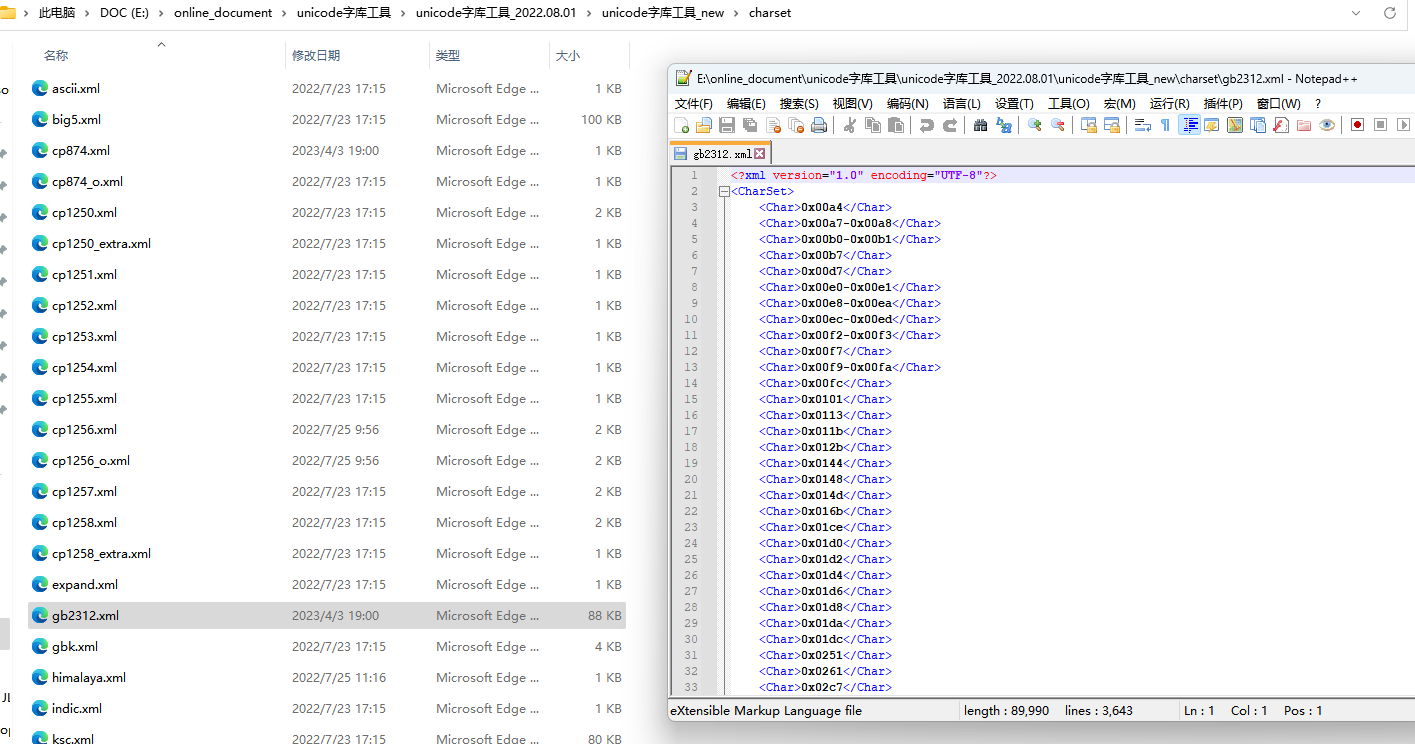Redo the last undone edit

tap(950, 125)
